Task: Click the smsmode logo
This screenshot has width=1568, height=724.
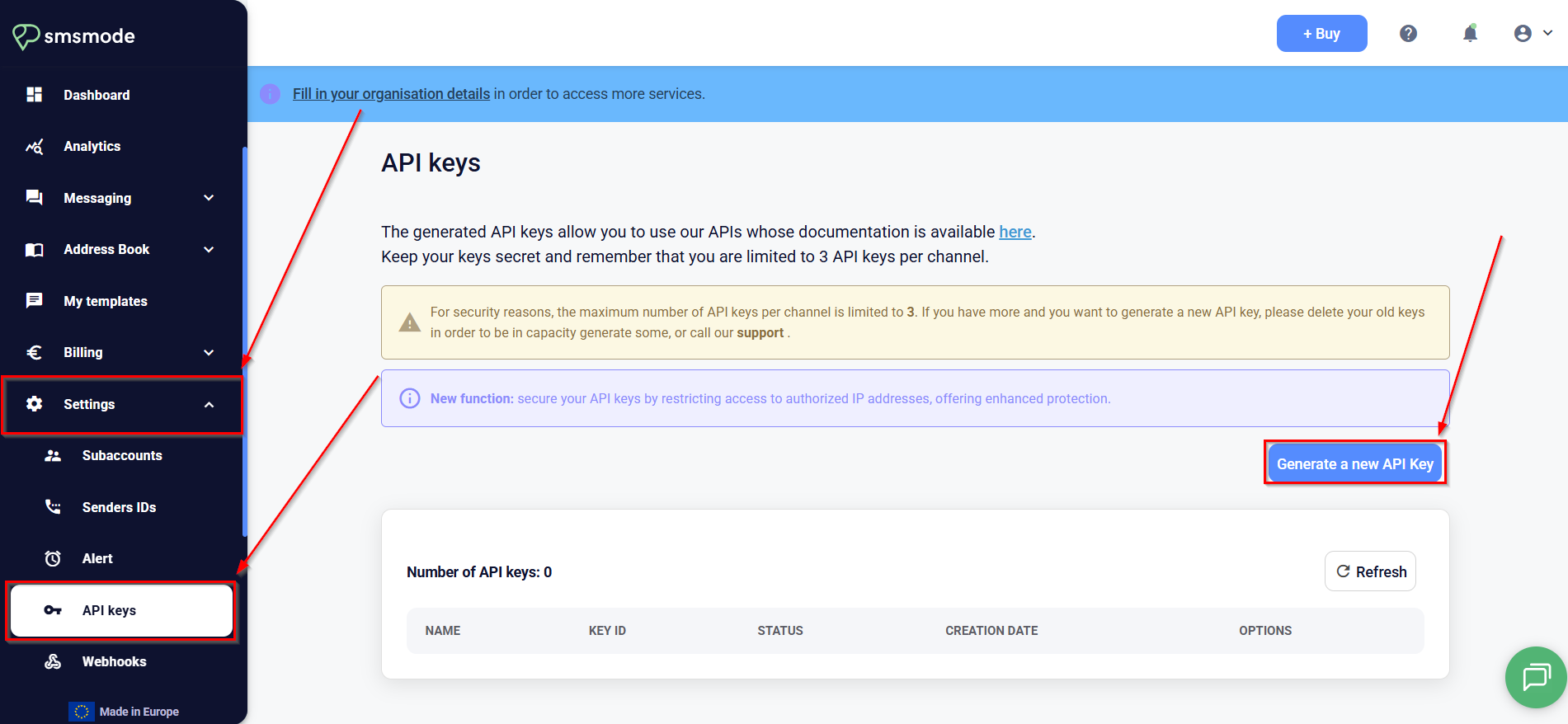Action: 73,36
